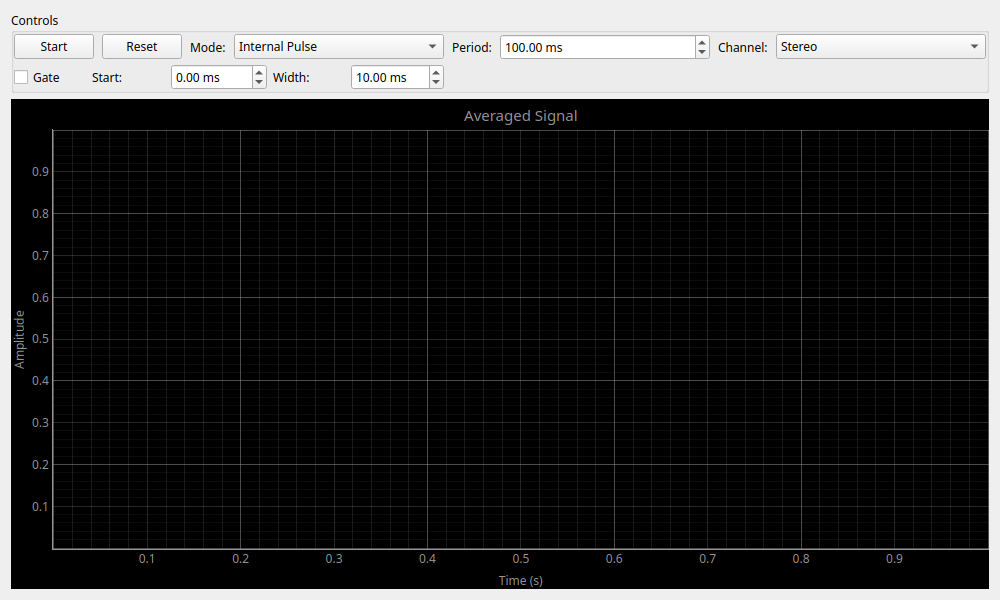Viewport: 1000px width, 600px height.
Task: Expand the Channel dropdown set to Stereo
Action: click(x=880, y=47)
